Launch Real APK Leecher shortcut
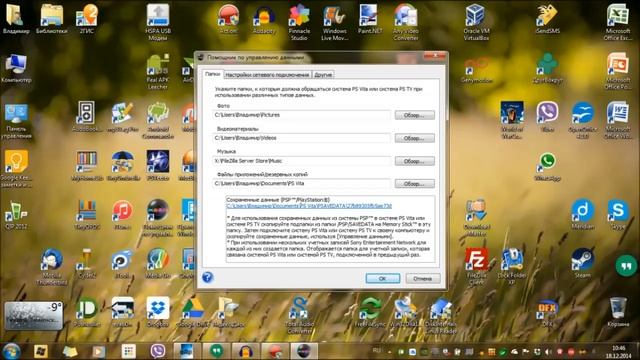The image size is (640, 360). point(158,71)
